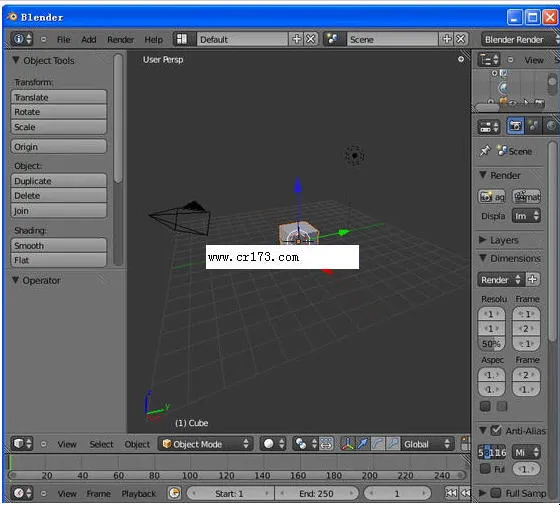Open the 3D View editor type selector
Image resolution: width=560 pixels, height=505 pixels.
22,444
